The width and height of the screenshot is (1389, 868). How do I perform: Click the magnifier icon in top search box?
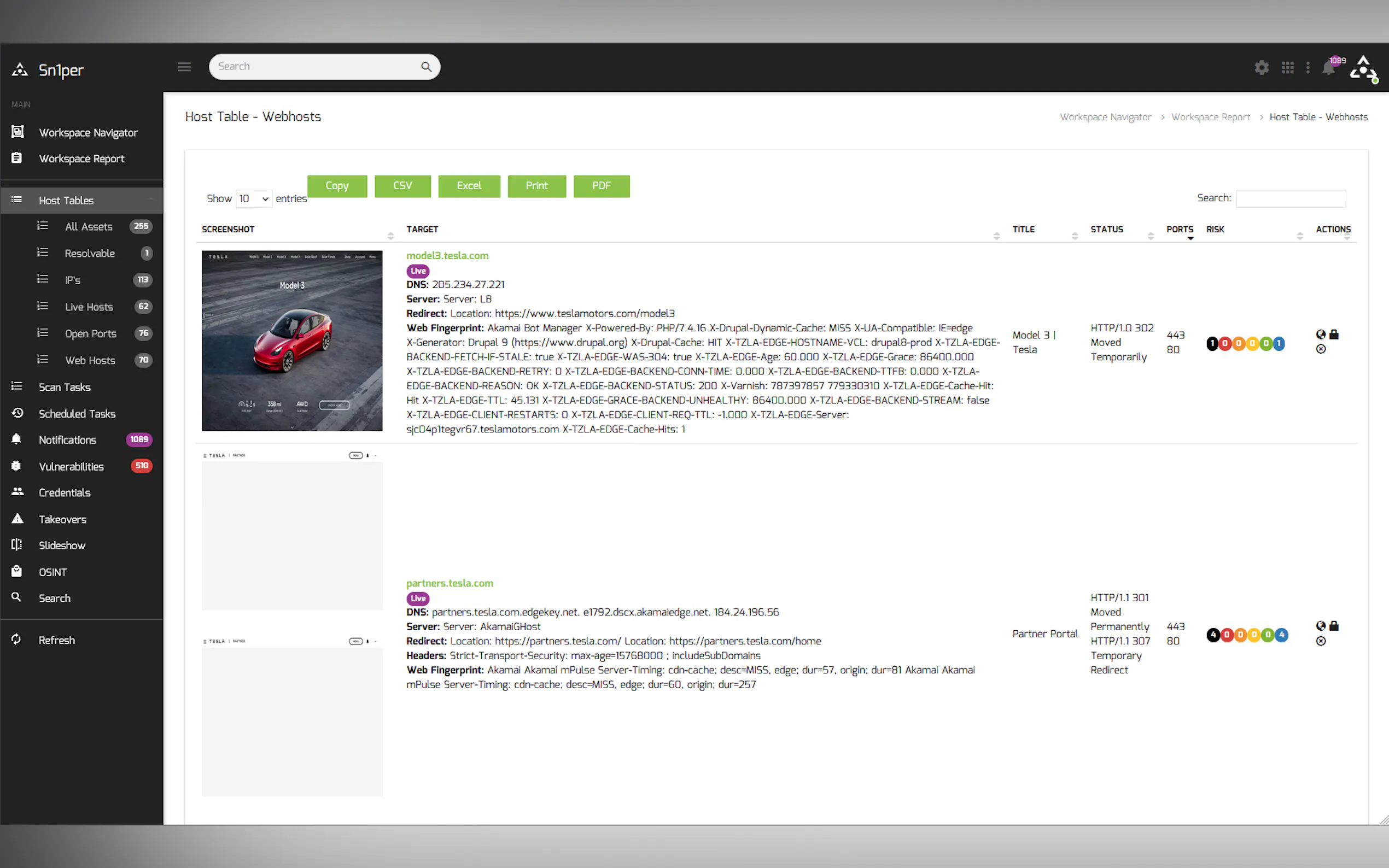(426, 67)
